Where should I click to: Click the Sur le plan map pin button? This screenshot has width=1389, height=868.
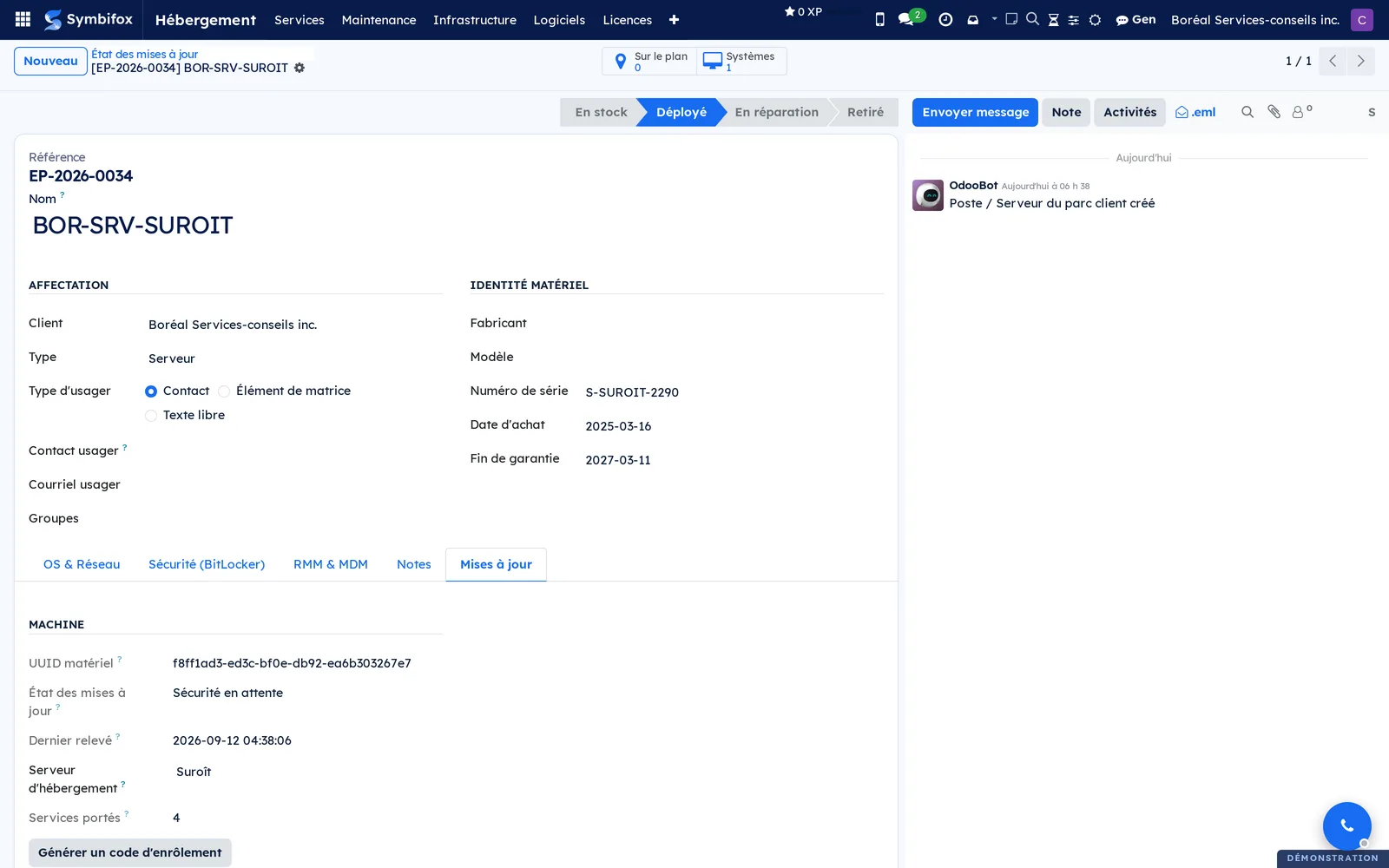coord(650,61)
